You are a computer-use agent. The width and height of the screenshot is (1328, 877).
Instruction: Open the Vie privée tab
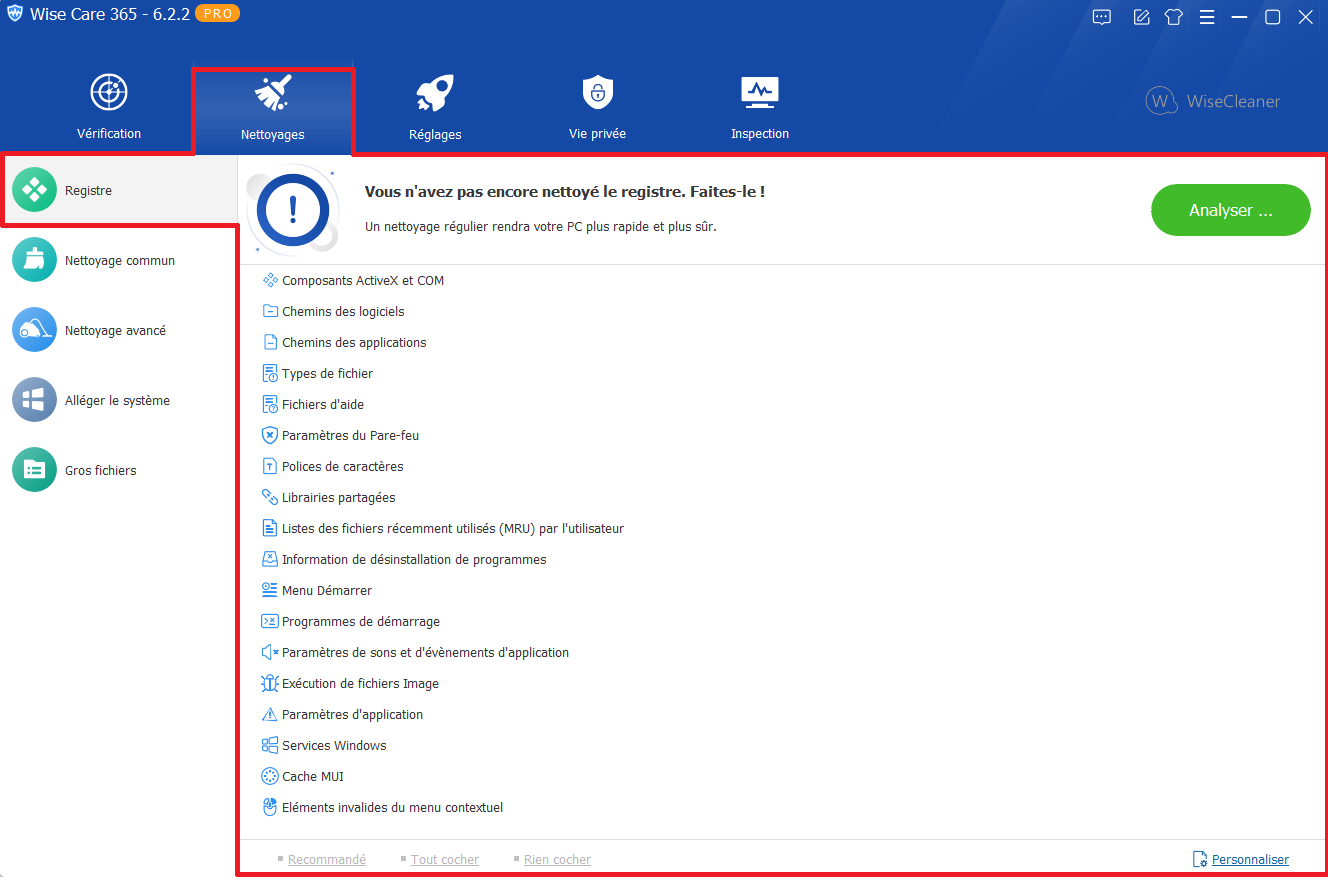tap(597, 106)
